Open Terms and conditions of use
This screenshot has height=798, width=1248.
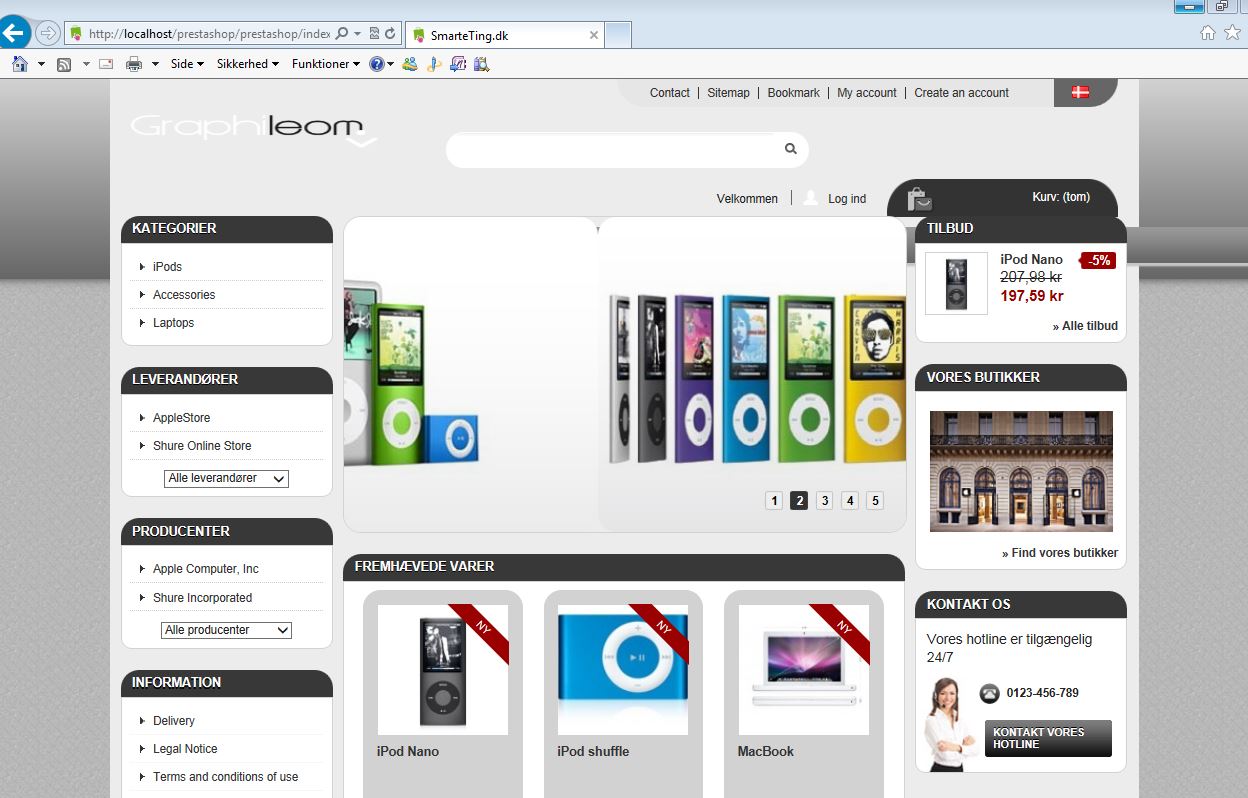[225, 777]
